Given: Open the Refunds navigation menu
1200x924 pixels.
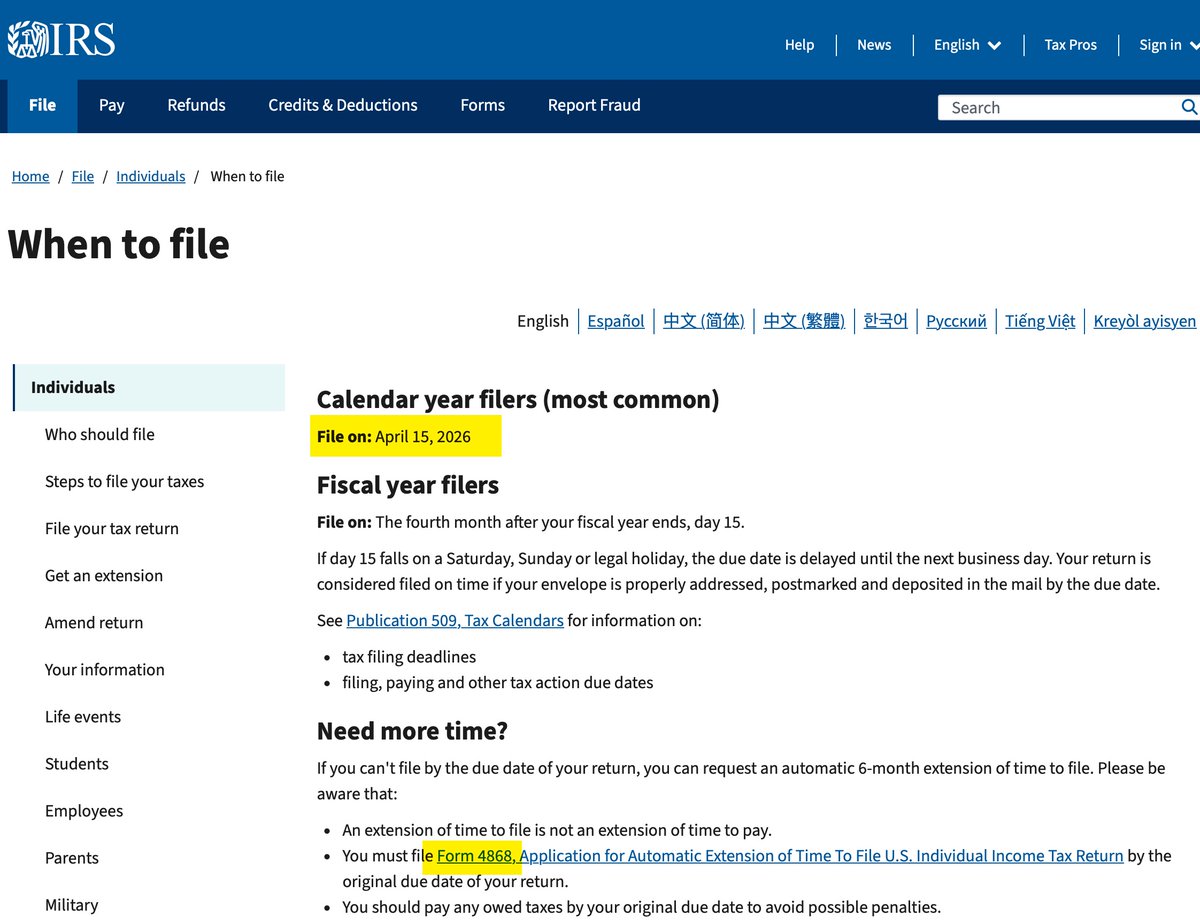Looking at the screenshot, I should pyautogui.click(x=196, y=105).
